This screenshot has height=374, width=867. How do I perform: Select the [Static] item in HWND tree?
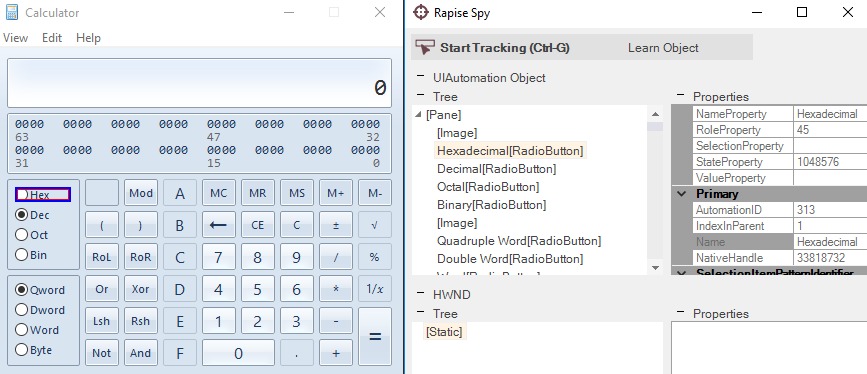[444, 331]
